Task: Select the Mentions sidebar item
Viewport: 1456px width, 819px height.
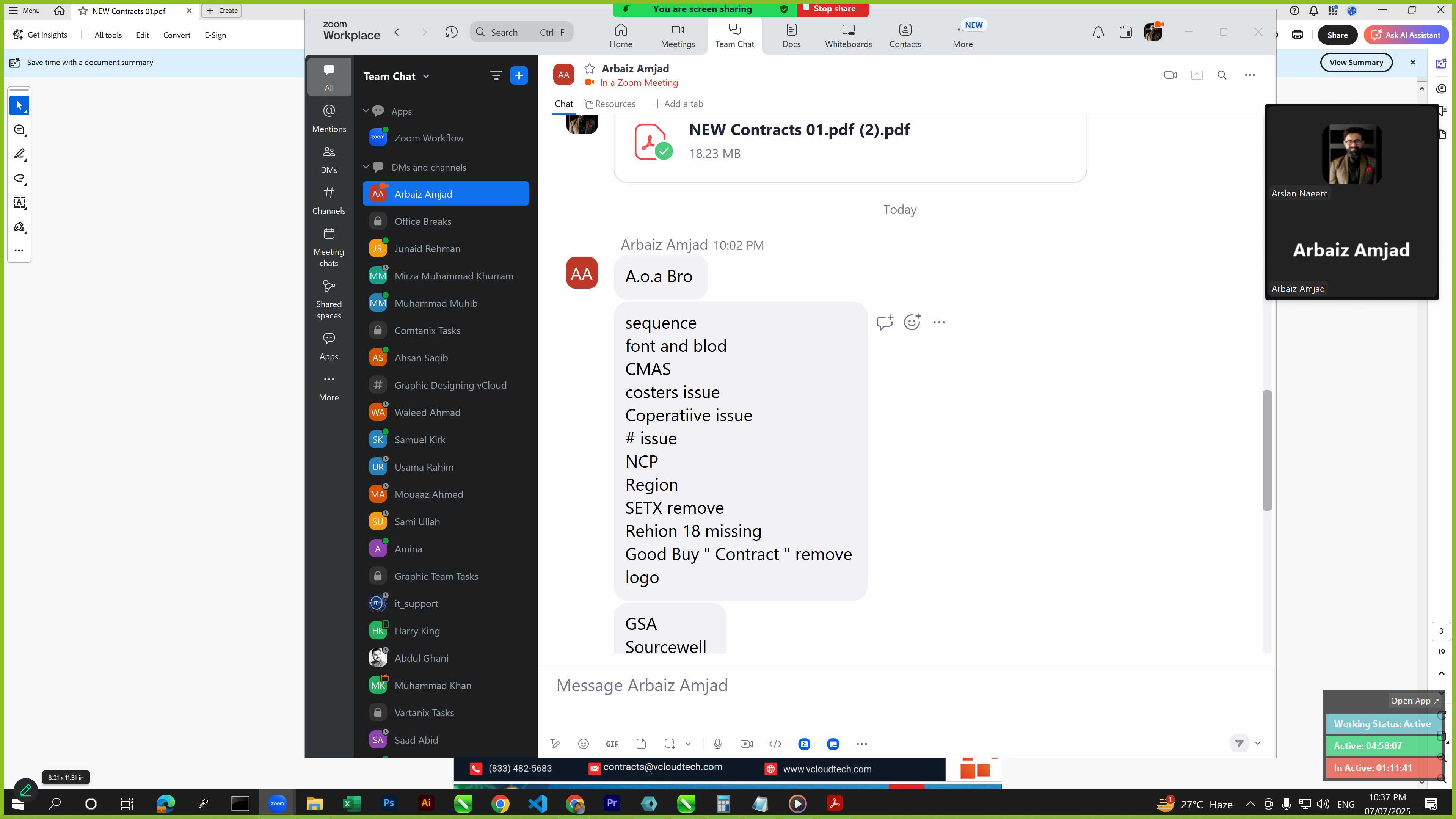Action: 329,119
